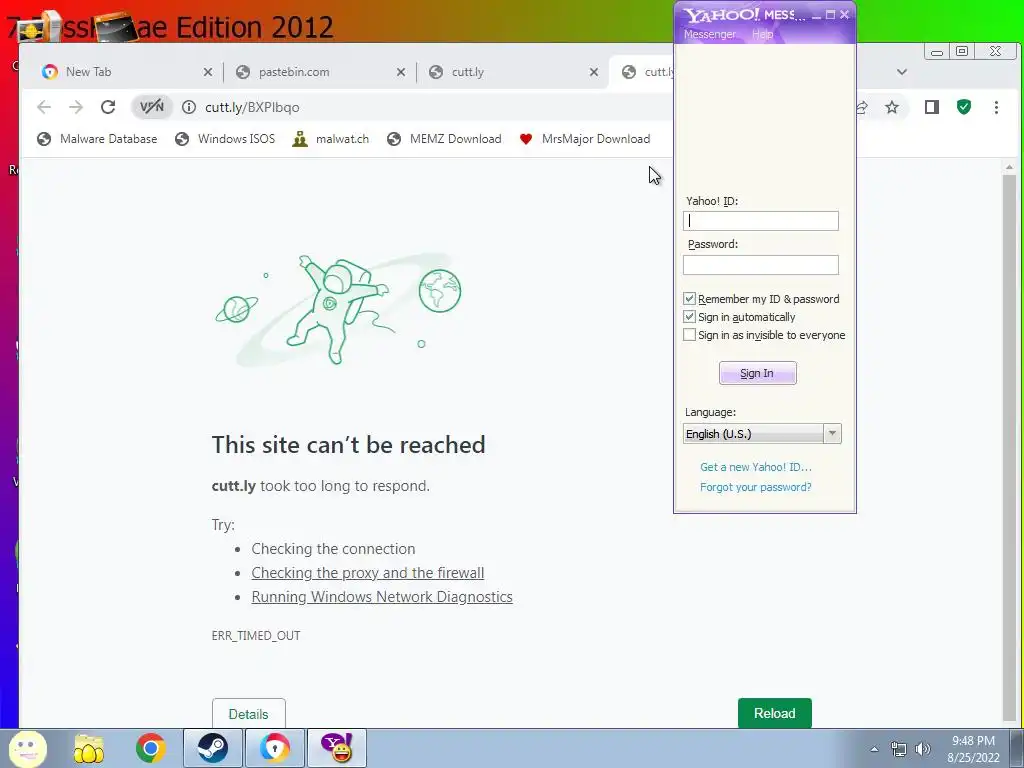Open the file explorer taskbar icon

pyautogui.click(x=89, y=748)
